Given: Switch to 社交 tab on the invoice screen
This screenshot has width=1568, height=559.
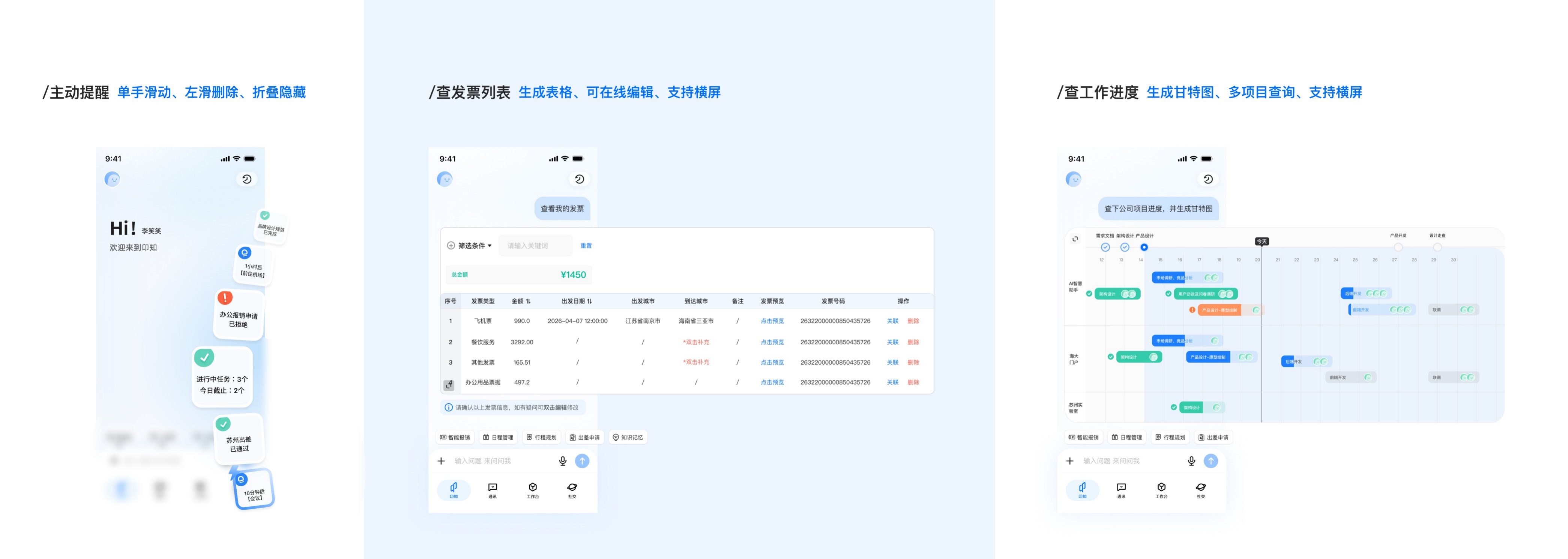Looking at the screenshot, I should pos(572,490).
